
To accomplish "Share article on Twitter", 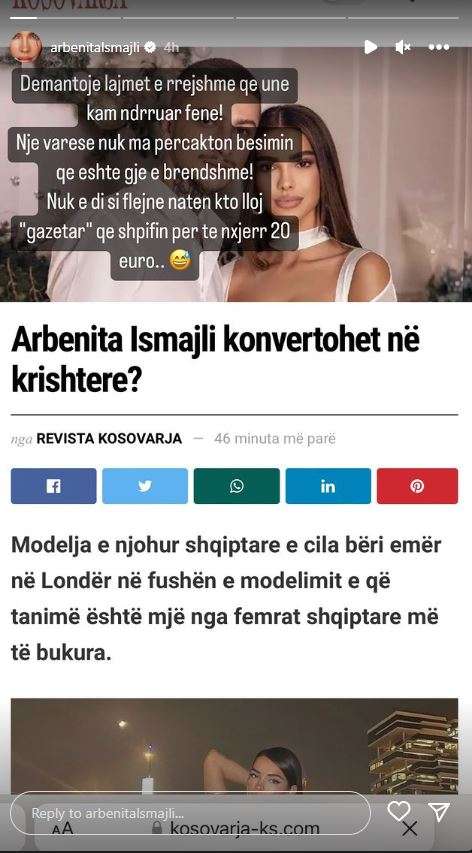I will (x=145, y=486).
